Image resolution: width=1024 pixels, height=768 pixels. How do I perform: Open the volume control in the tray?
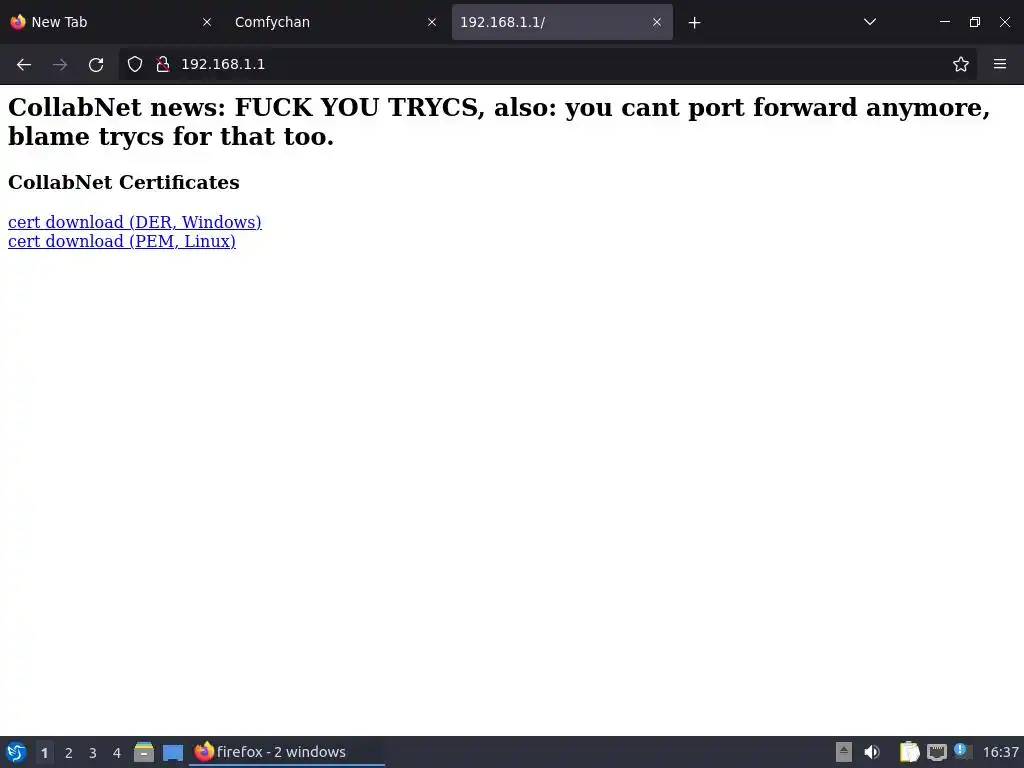(x=872, y=752)
